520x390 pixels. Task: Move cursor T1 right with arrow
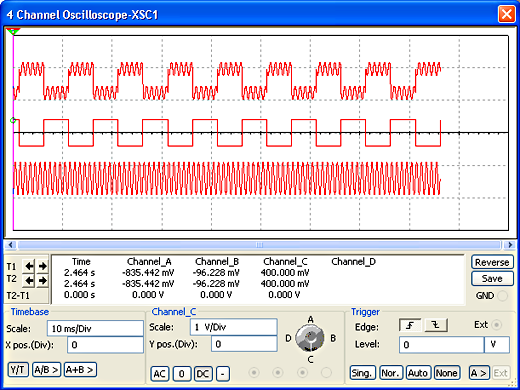tap(42, 266)
